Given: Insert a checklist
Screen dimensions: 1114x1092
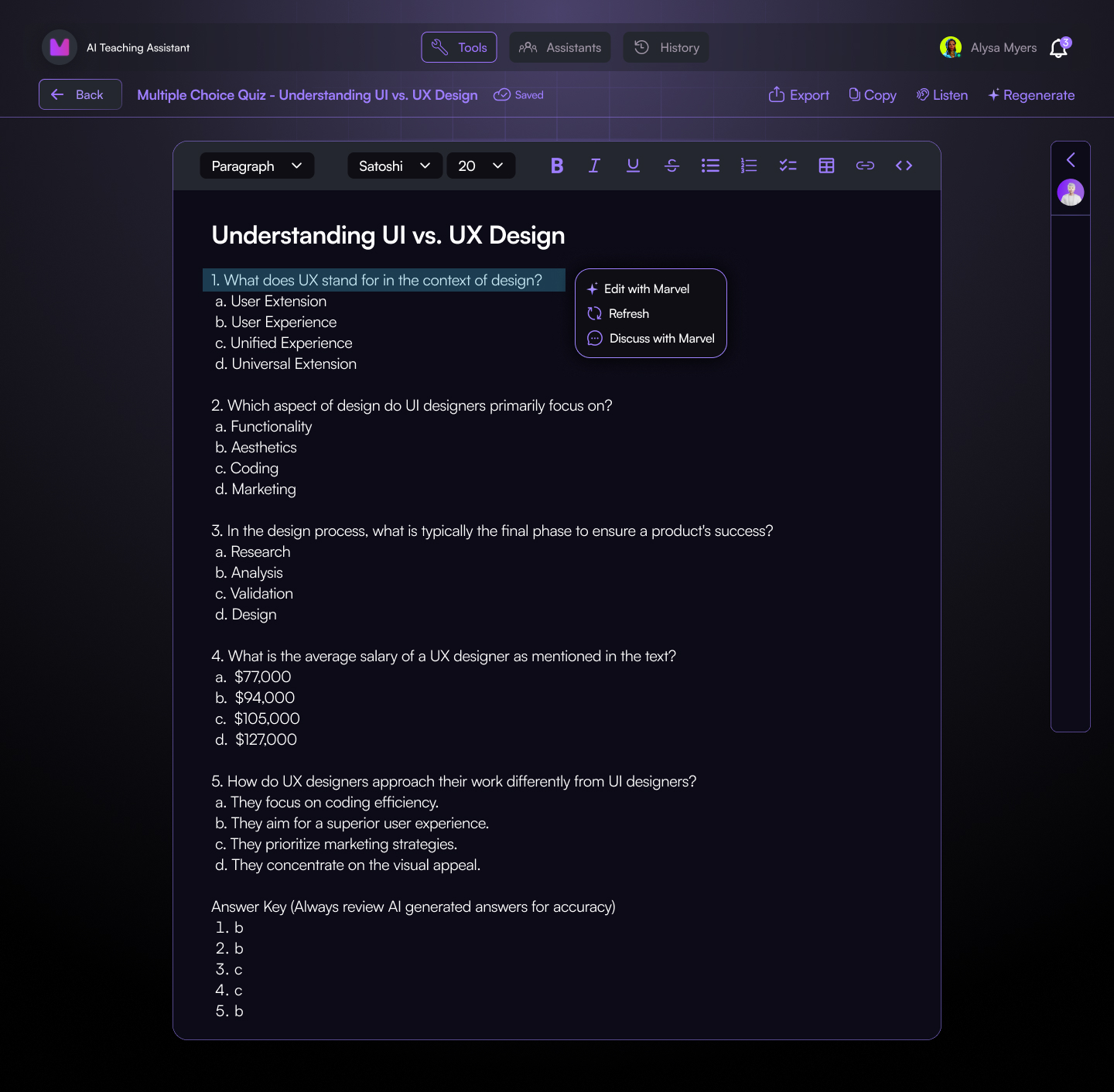Looking at the screenshot, I should [x=788, y=165].
